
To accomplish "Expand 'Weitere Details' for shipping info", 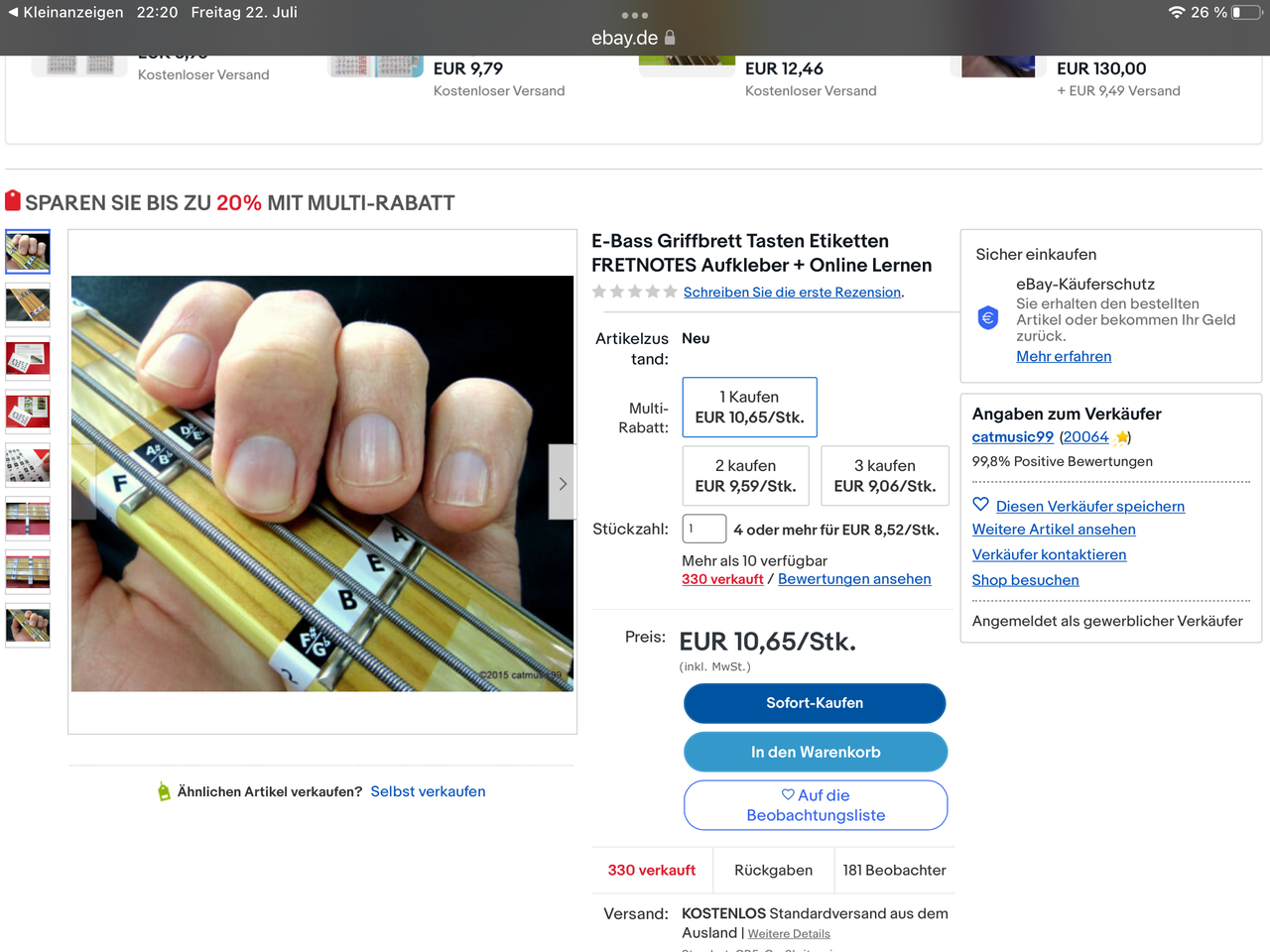I will click(789, 934).
